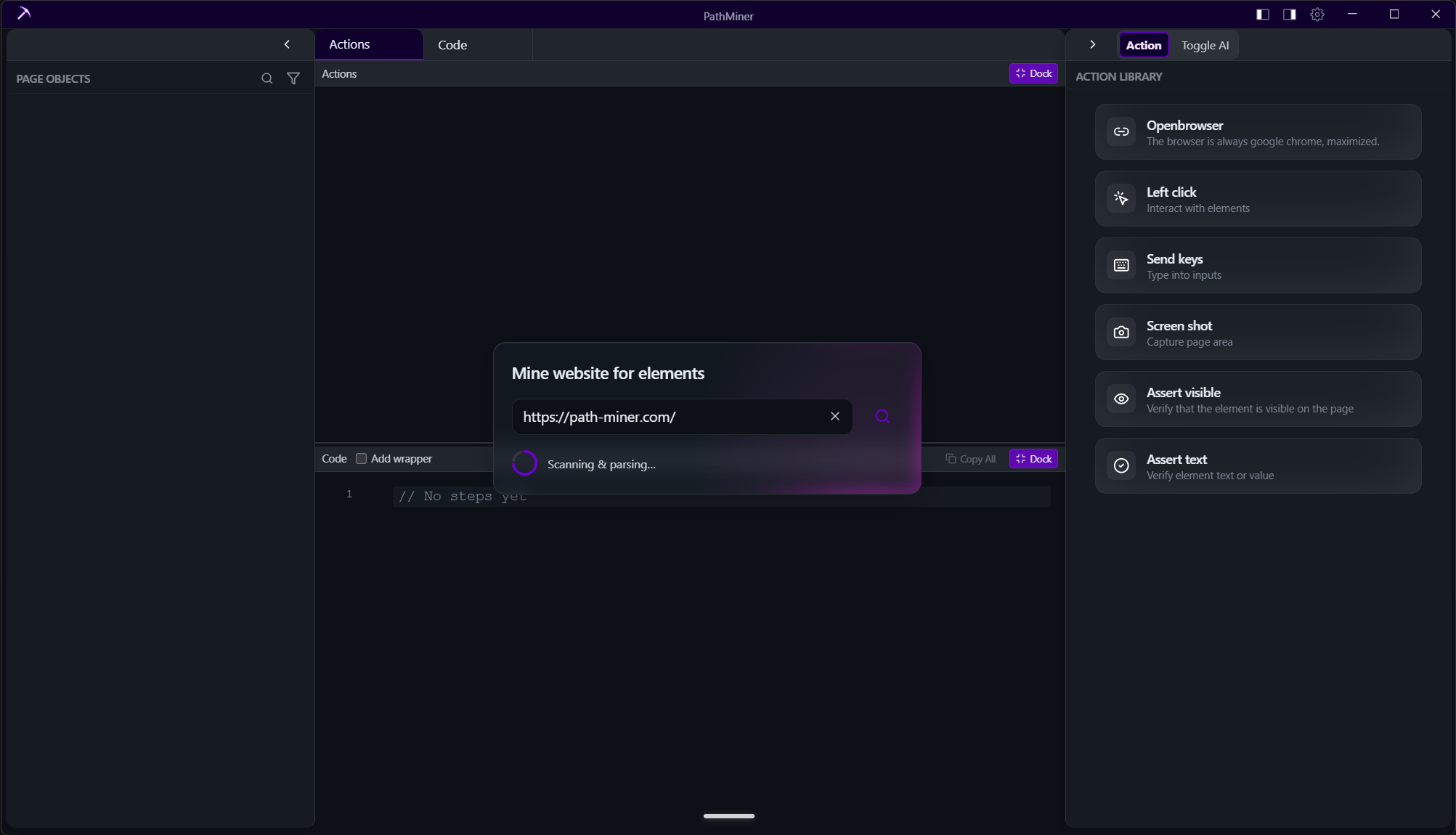This screenshot has height=835, width=1456.
Task: Select the Openbrowser action link icon
Action: 1121,131
